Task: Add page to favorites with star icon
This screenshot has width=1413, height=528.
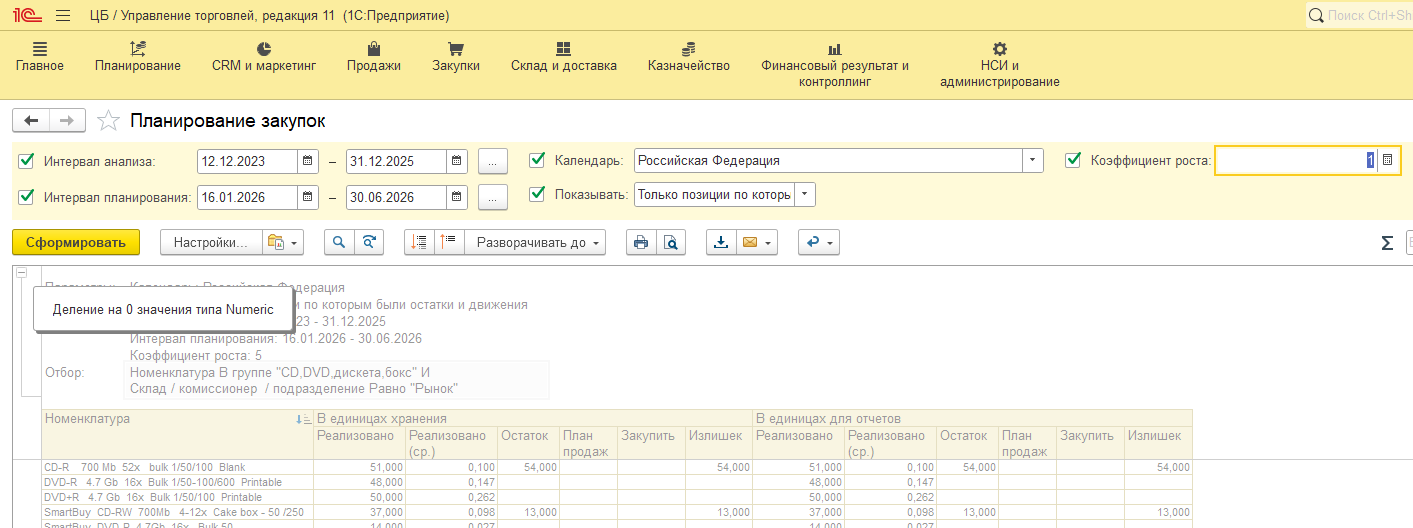Action: (x=108, y=121)
